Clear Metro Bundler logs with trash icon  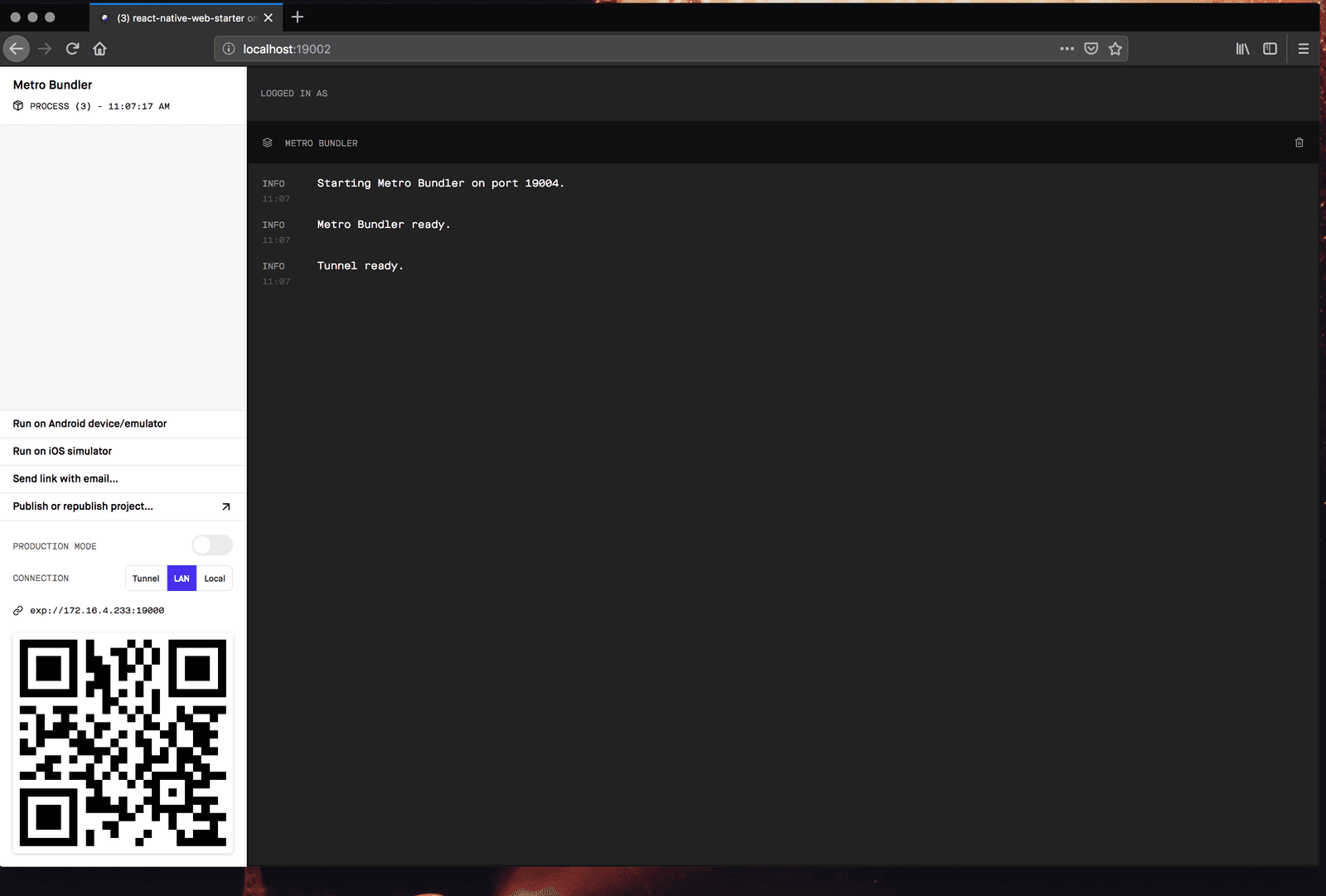[1299, 143]
